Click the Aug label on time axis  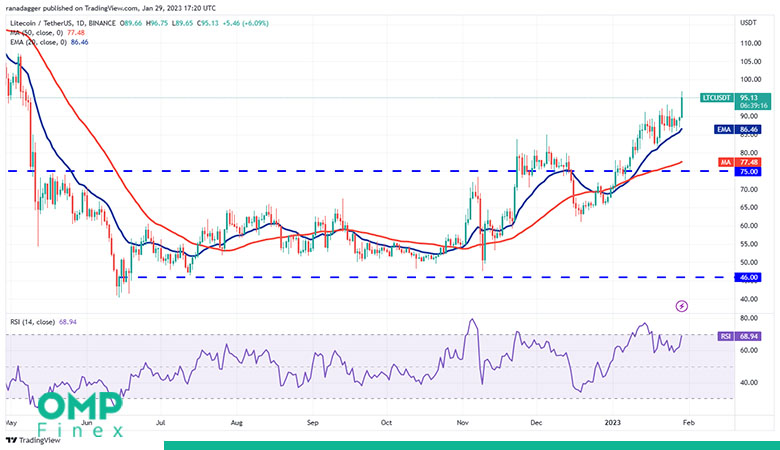pos(236,423)
